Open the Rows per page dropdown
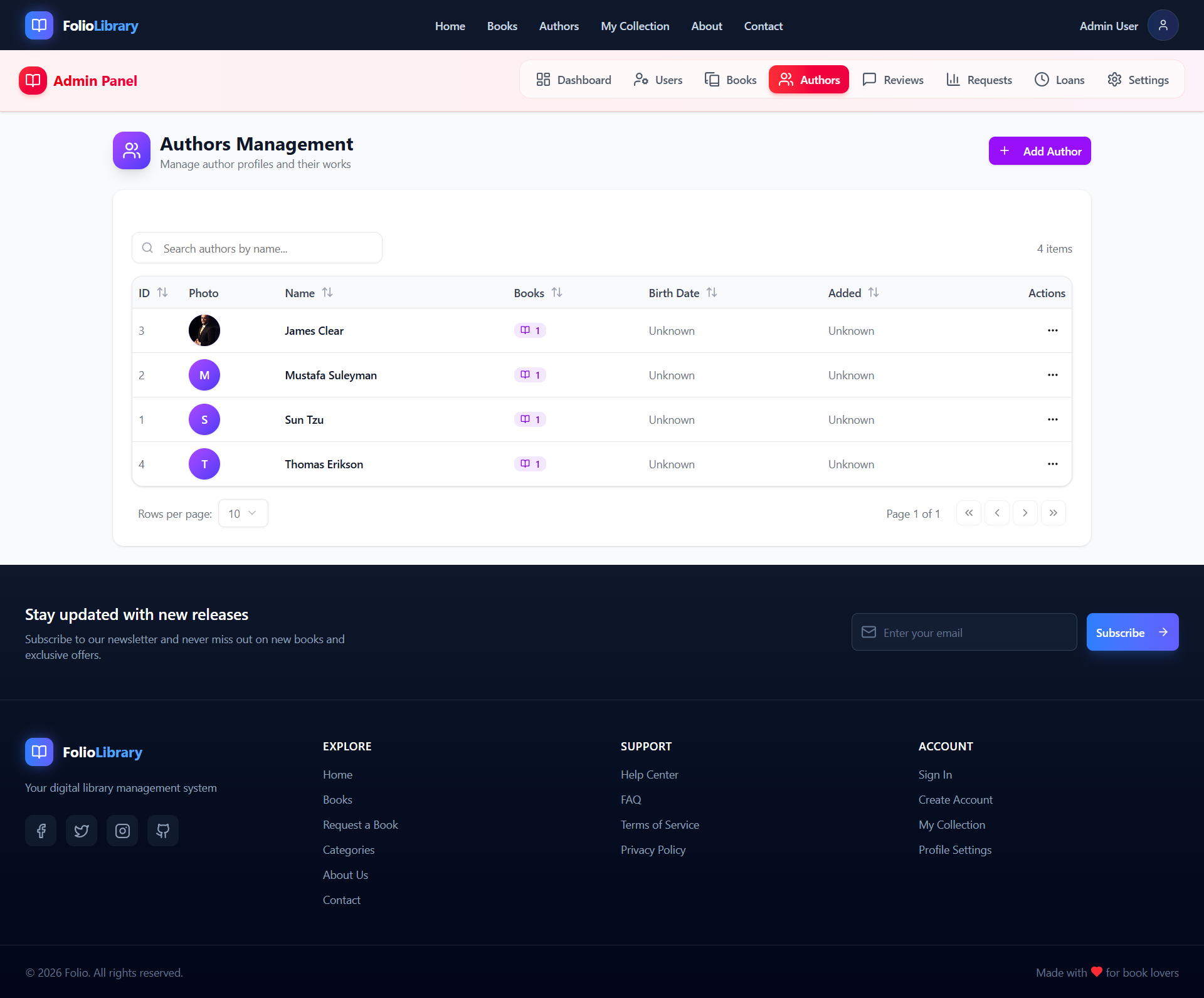 pyautogui.click(x=243, y=513)
